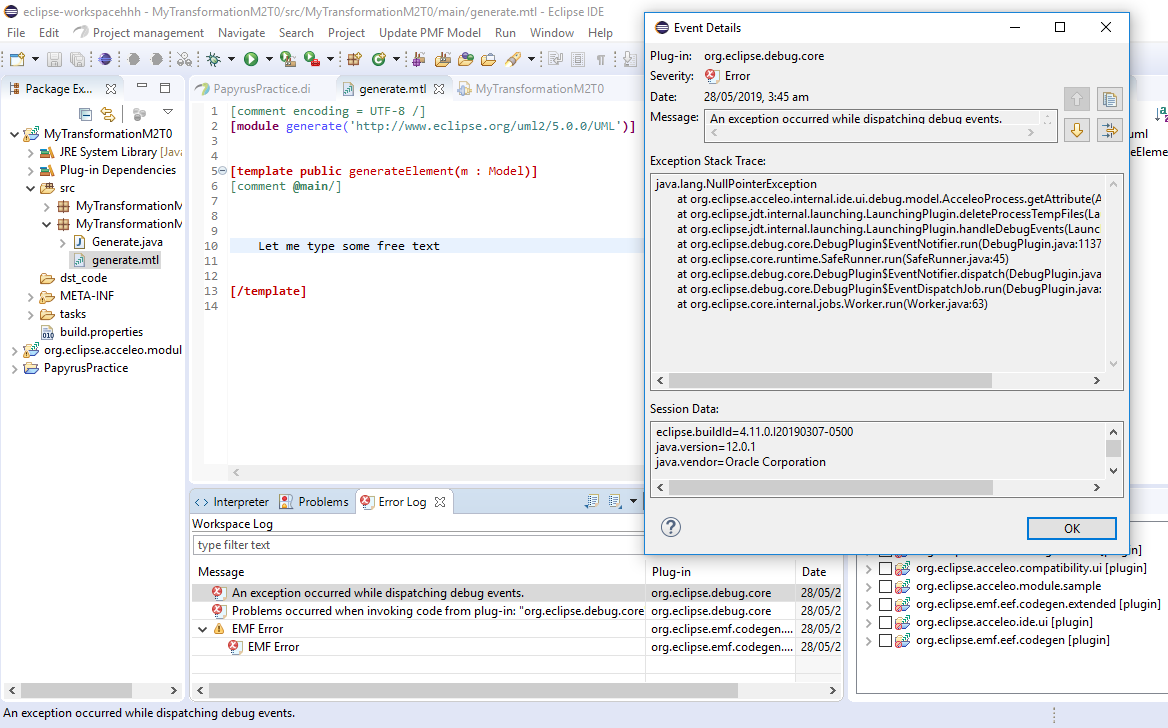Open the File menu

click(16, 33)
